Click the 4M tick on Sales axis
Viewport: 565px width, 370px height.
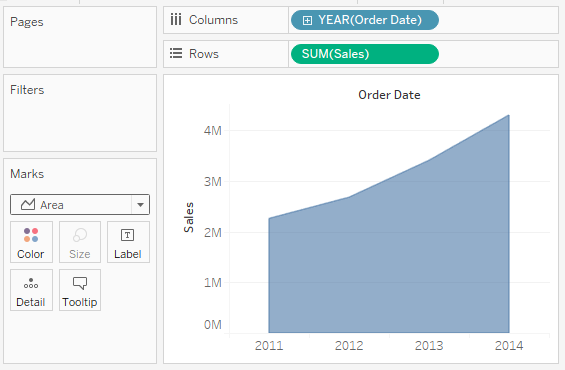point(213,130)
